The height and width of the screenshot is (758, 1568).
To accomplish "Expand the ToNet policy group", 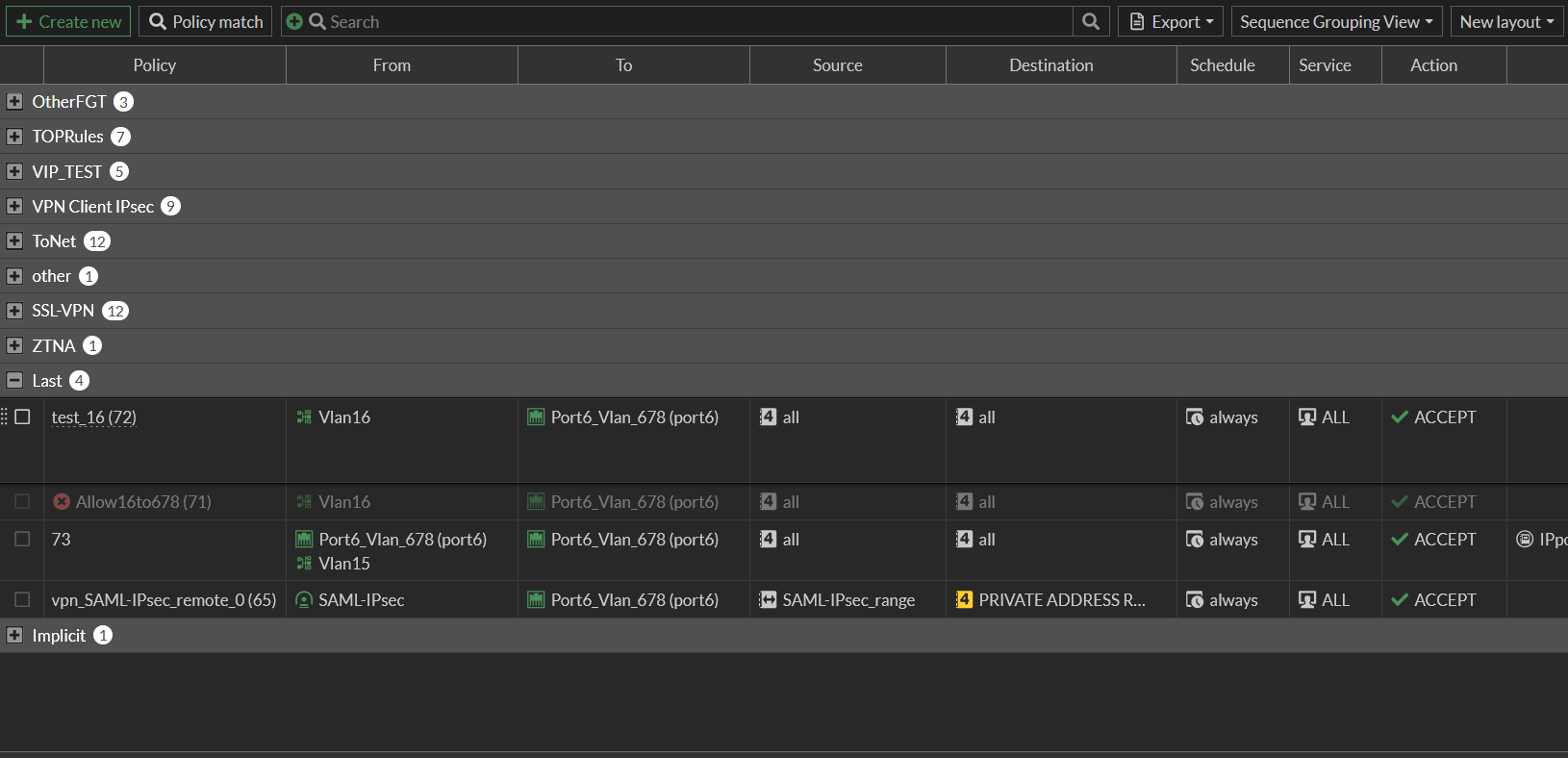I will [14, 240].
